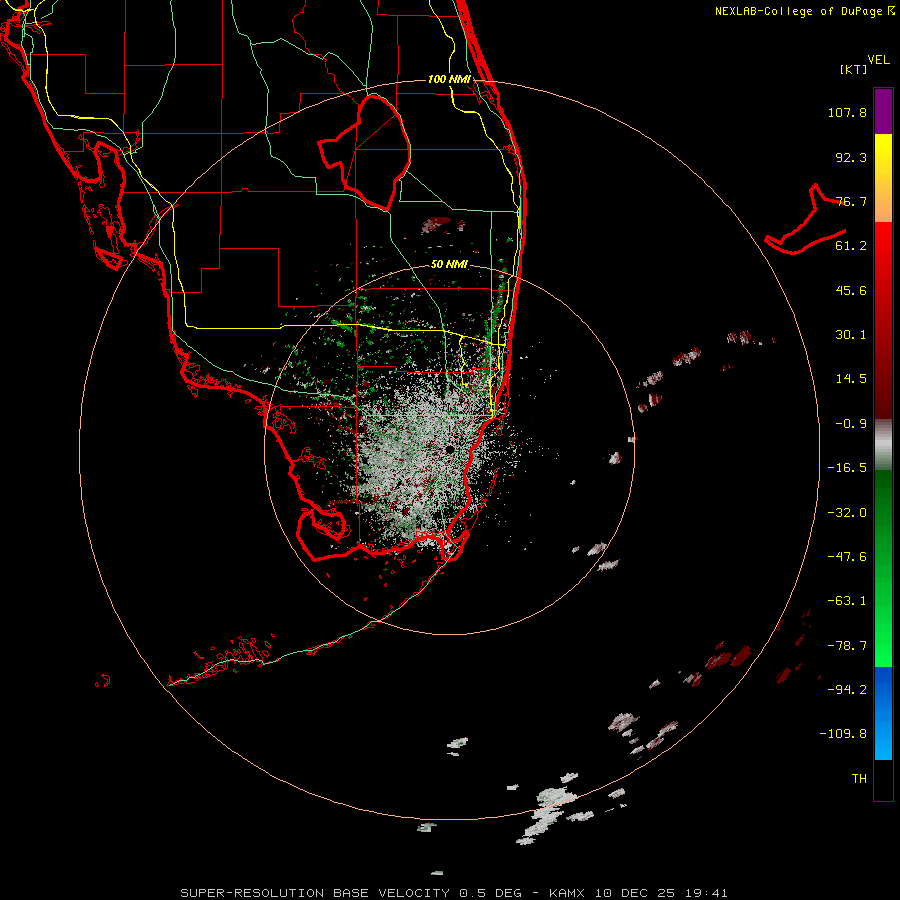Click the yellow segment of the velocity color bar
The image size is (900, 900).
tap(883, 178)
